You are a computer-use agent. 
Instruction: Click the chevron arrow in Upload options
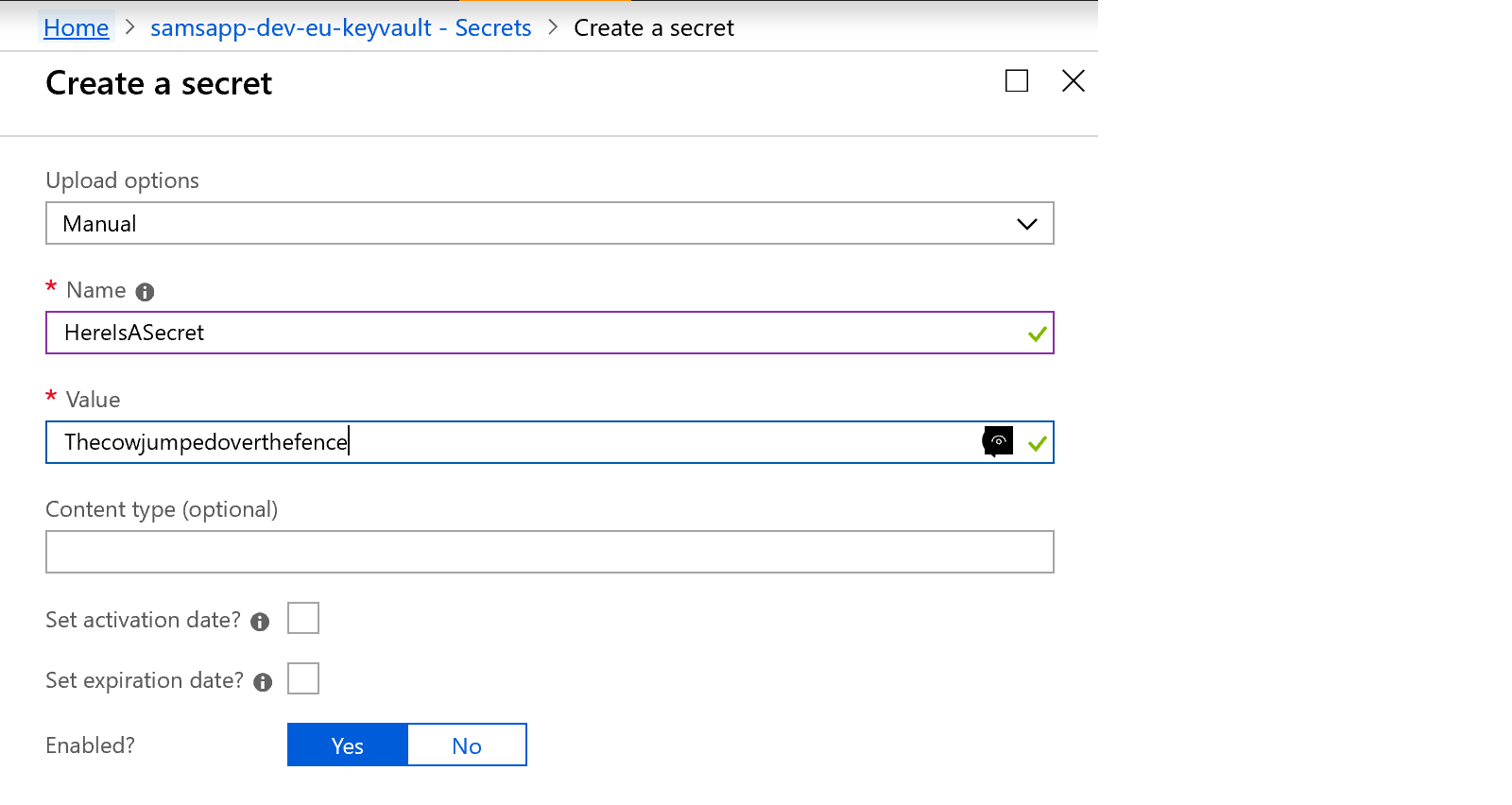click(1026, 224)
